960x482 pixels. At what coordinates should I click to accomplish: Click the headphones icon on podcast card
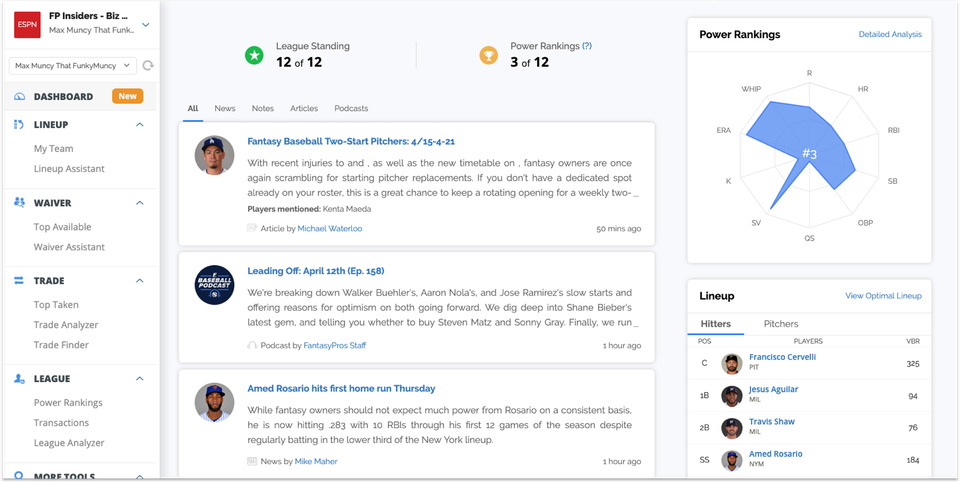(252, 345)
